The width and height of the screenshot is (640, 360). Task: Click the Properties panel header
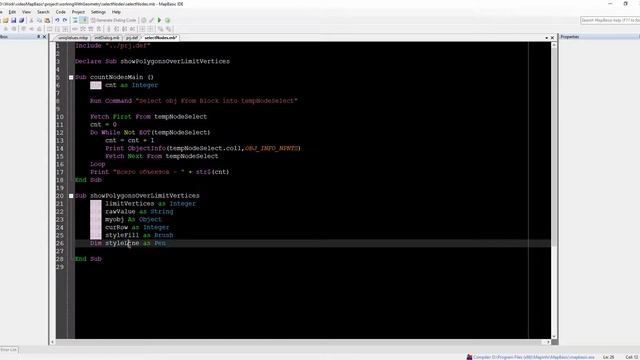(599, 37)
